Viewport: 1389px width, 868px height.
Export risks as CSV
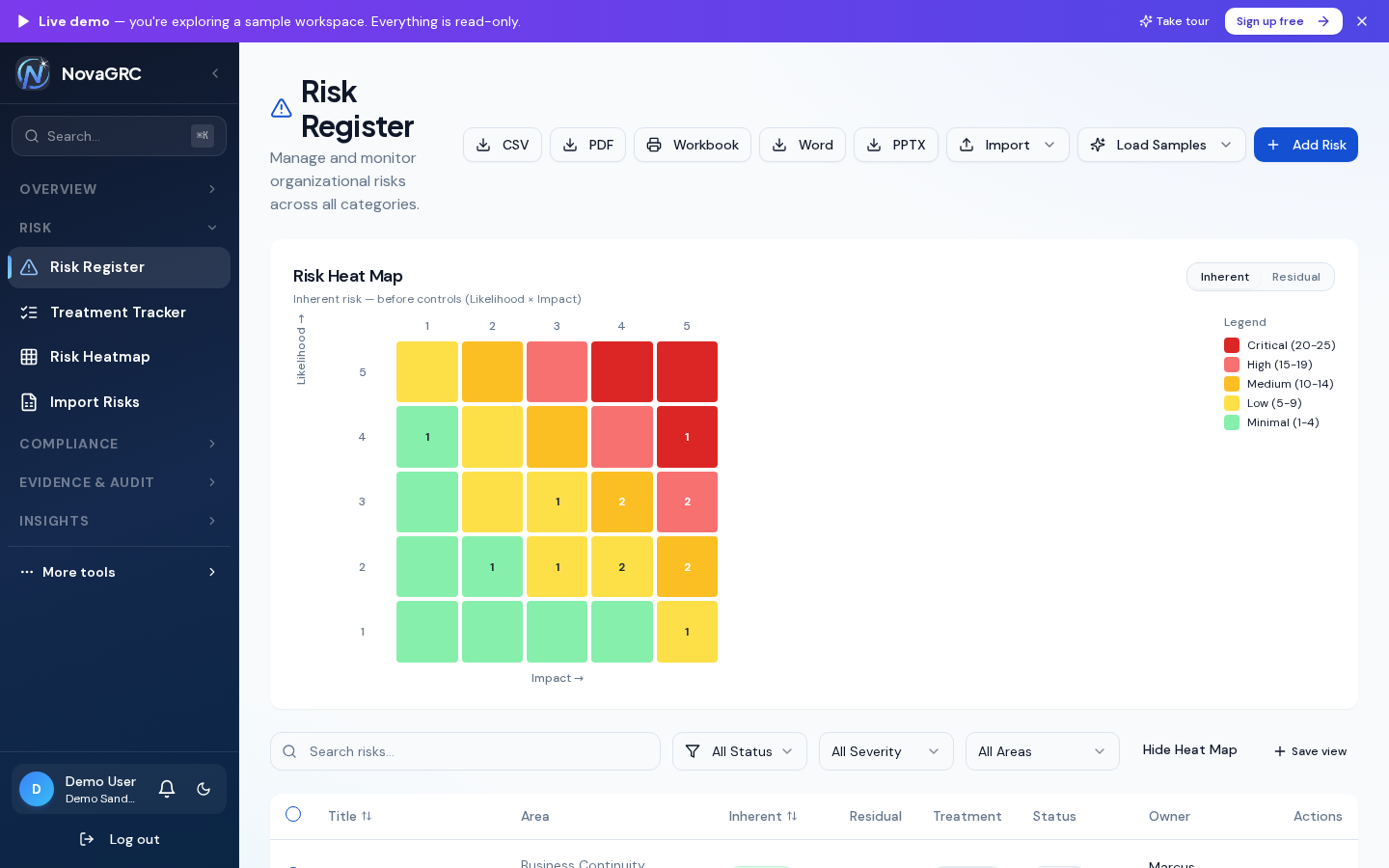(503, 145)
